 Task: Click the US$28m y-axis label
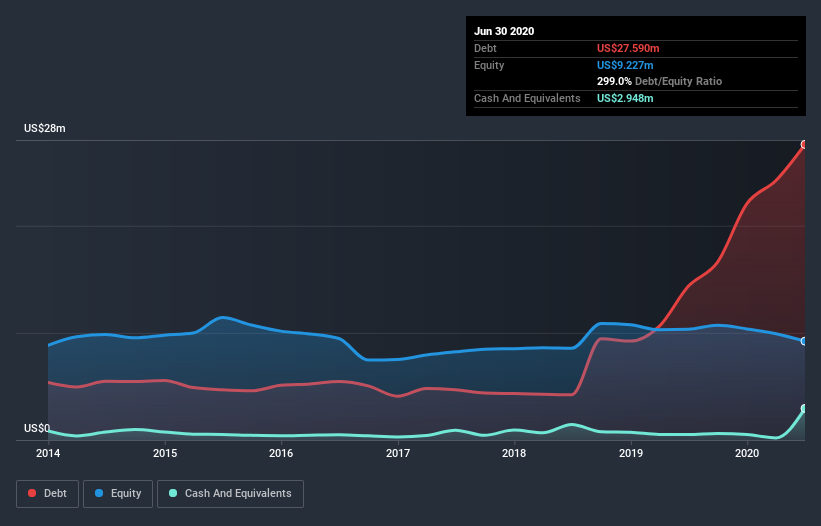[45, 128]
